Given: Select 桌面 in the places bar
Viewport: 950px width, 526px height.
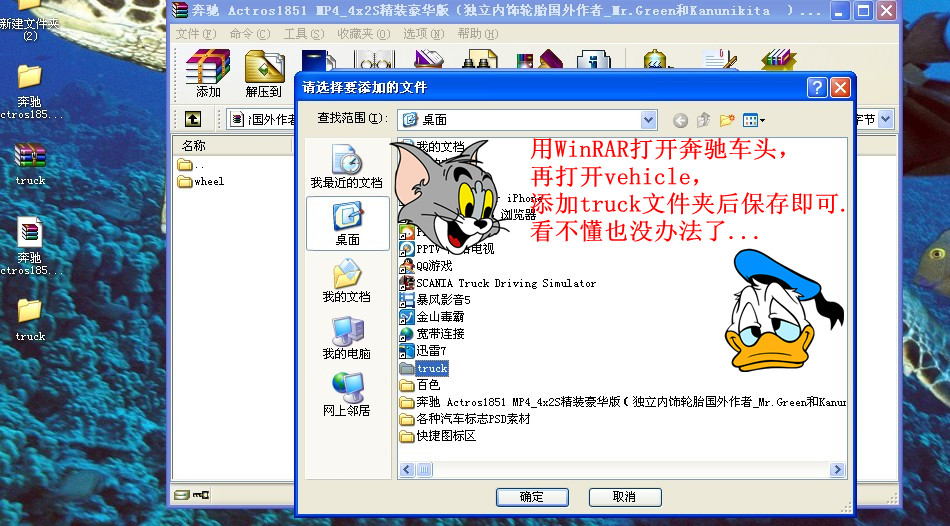Looking at the screenshot, I should 348,223.
